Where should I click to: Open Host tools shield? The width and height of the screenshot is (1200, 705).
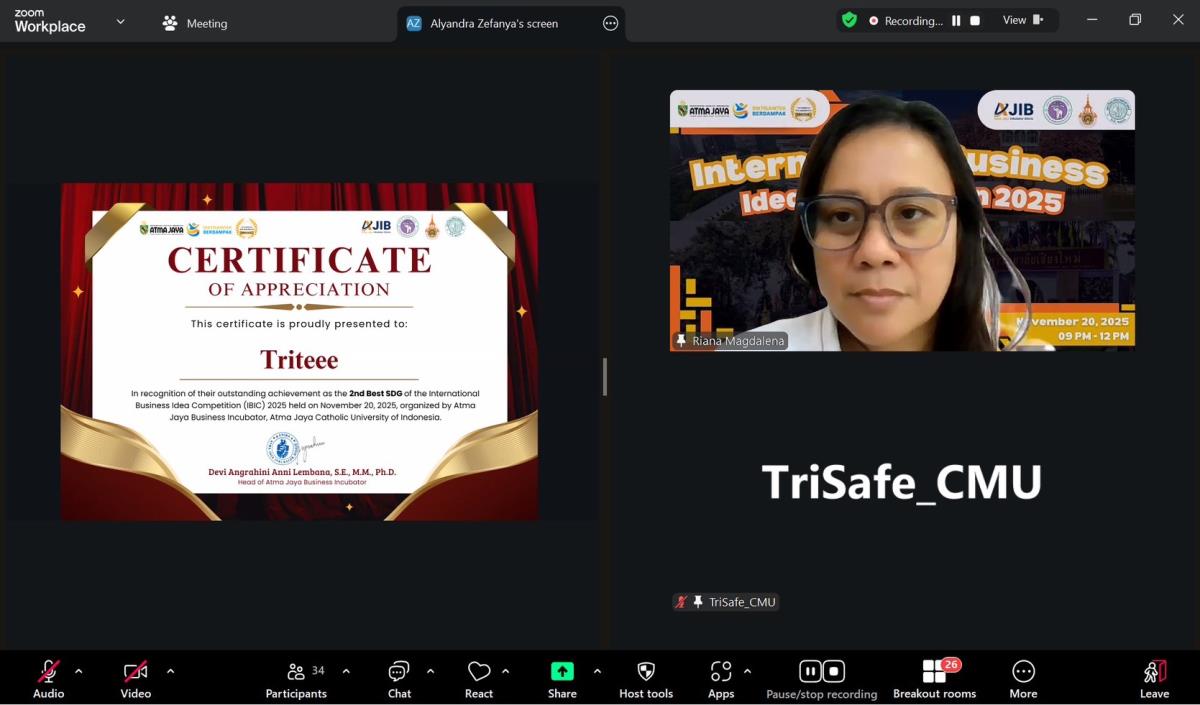pyautogui.click(x=646, y=678)
